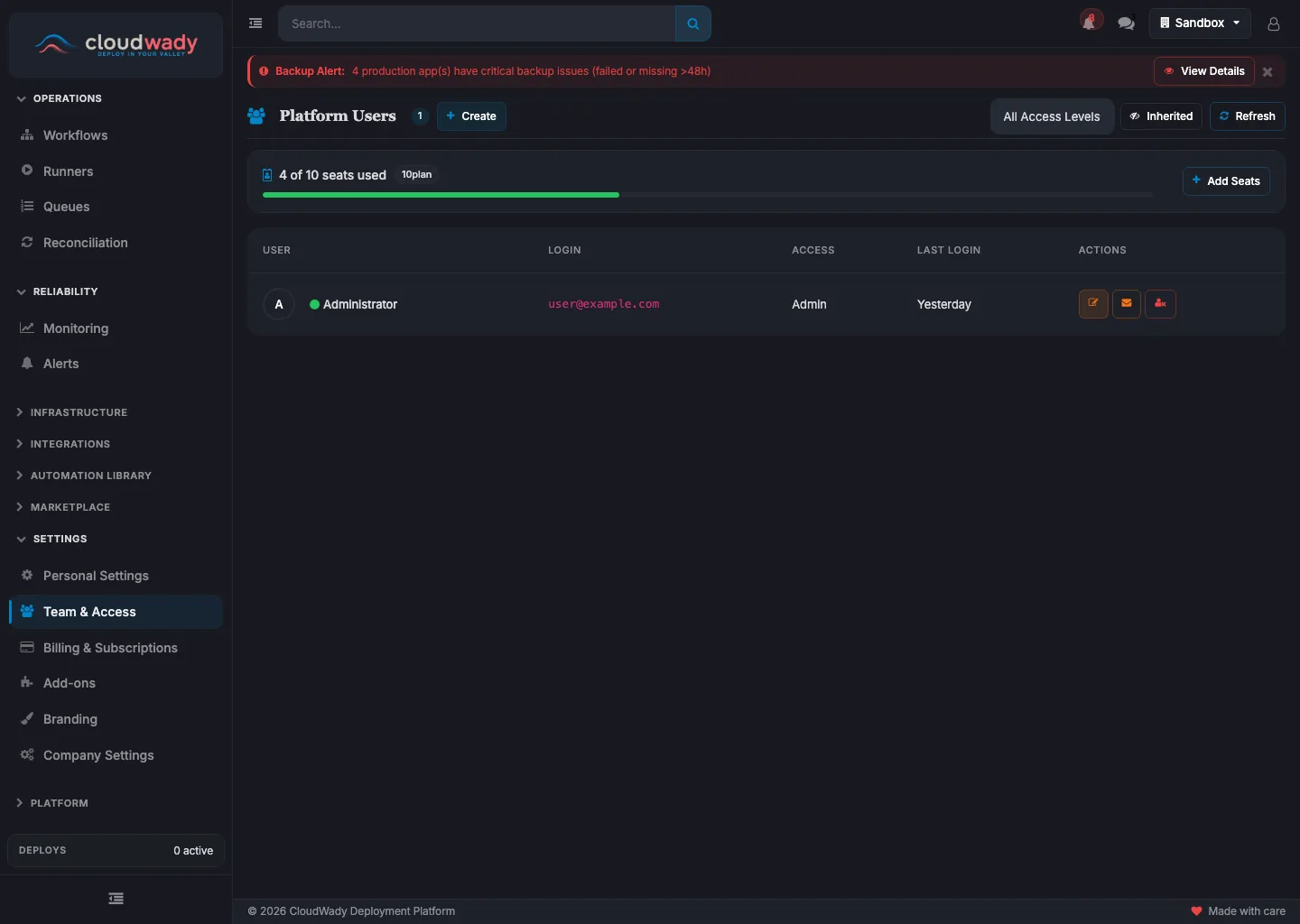Open the Sandbox workspace dropdown

coord(1200,23)
